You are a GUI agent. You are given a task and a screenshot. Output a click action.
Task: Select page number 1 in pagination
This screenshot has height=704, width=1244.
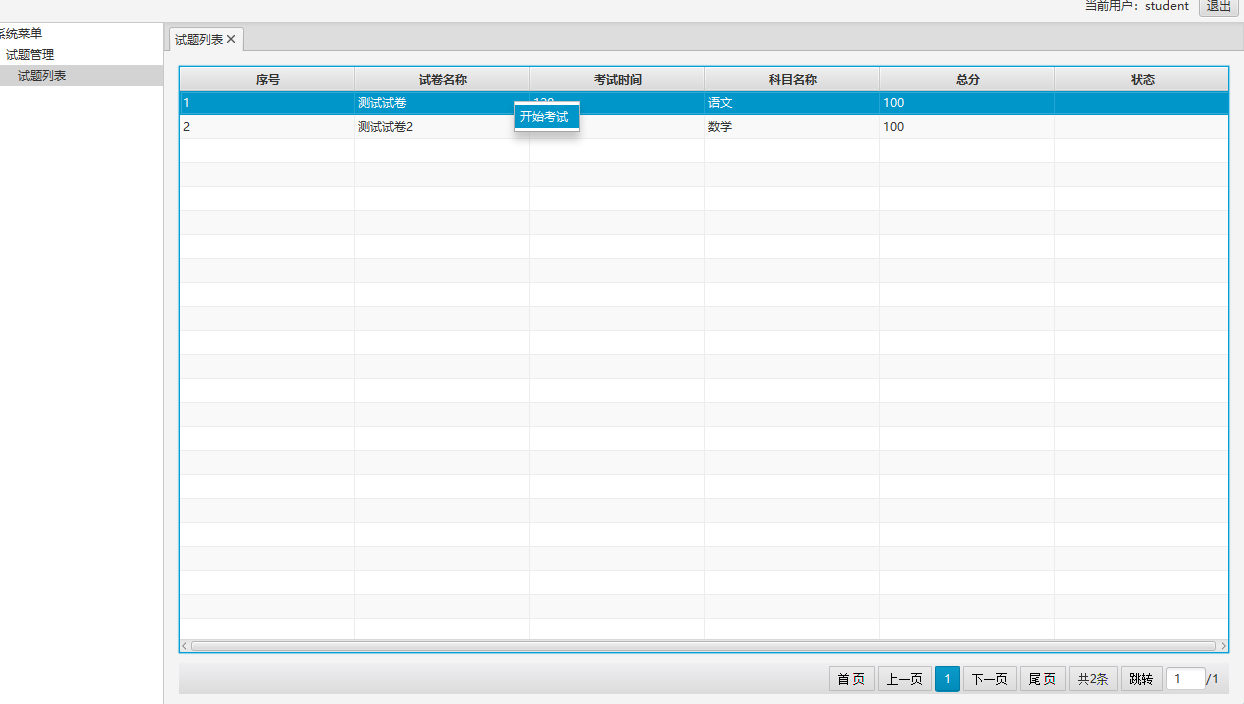coord(946,679)
